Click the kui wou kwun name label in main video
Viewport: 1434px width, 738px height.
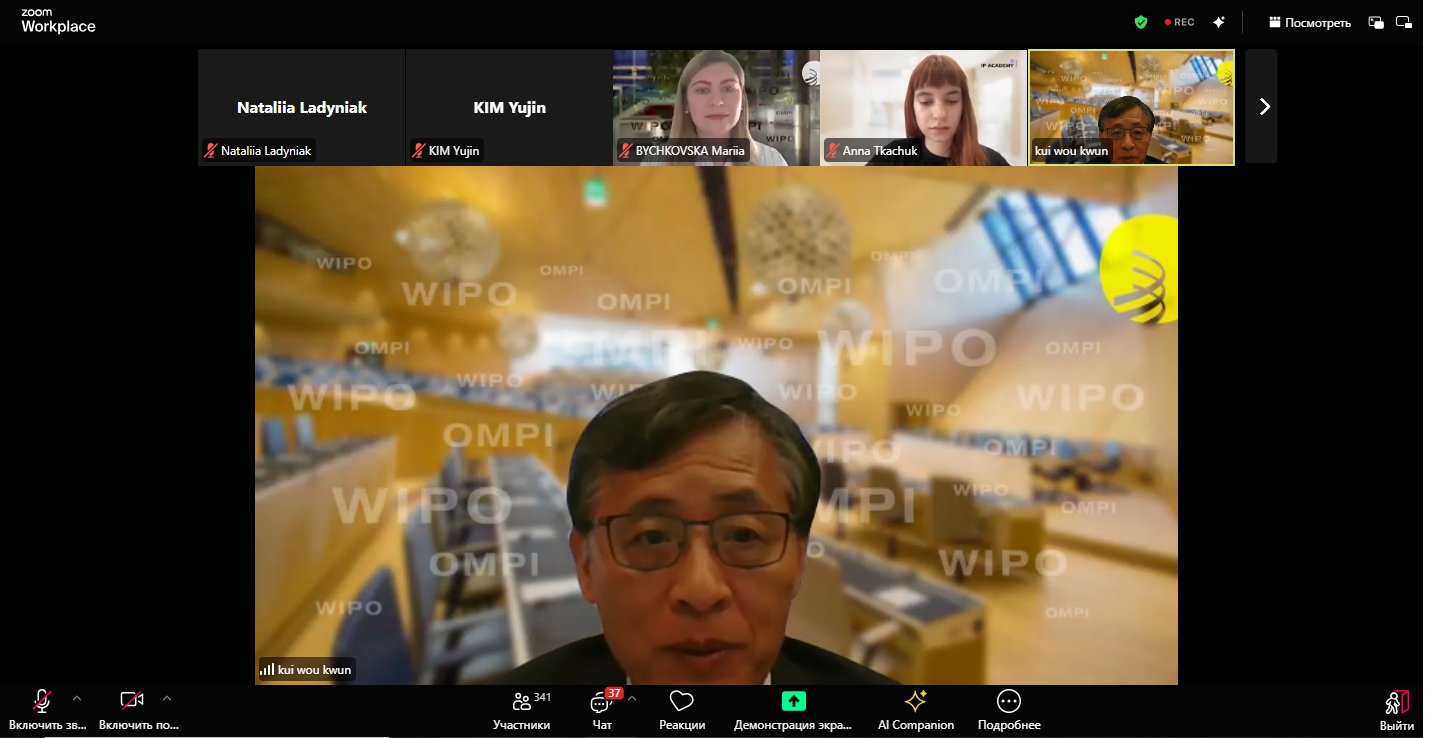tap(315, 669)
